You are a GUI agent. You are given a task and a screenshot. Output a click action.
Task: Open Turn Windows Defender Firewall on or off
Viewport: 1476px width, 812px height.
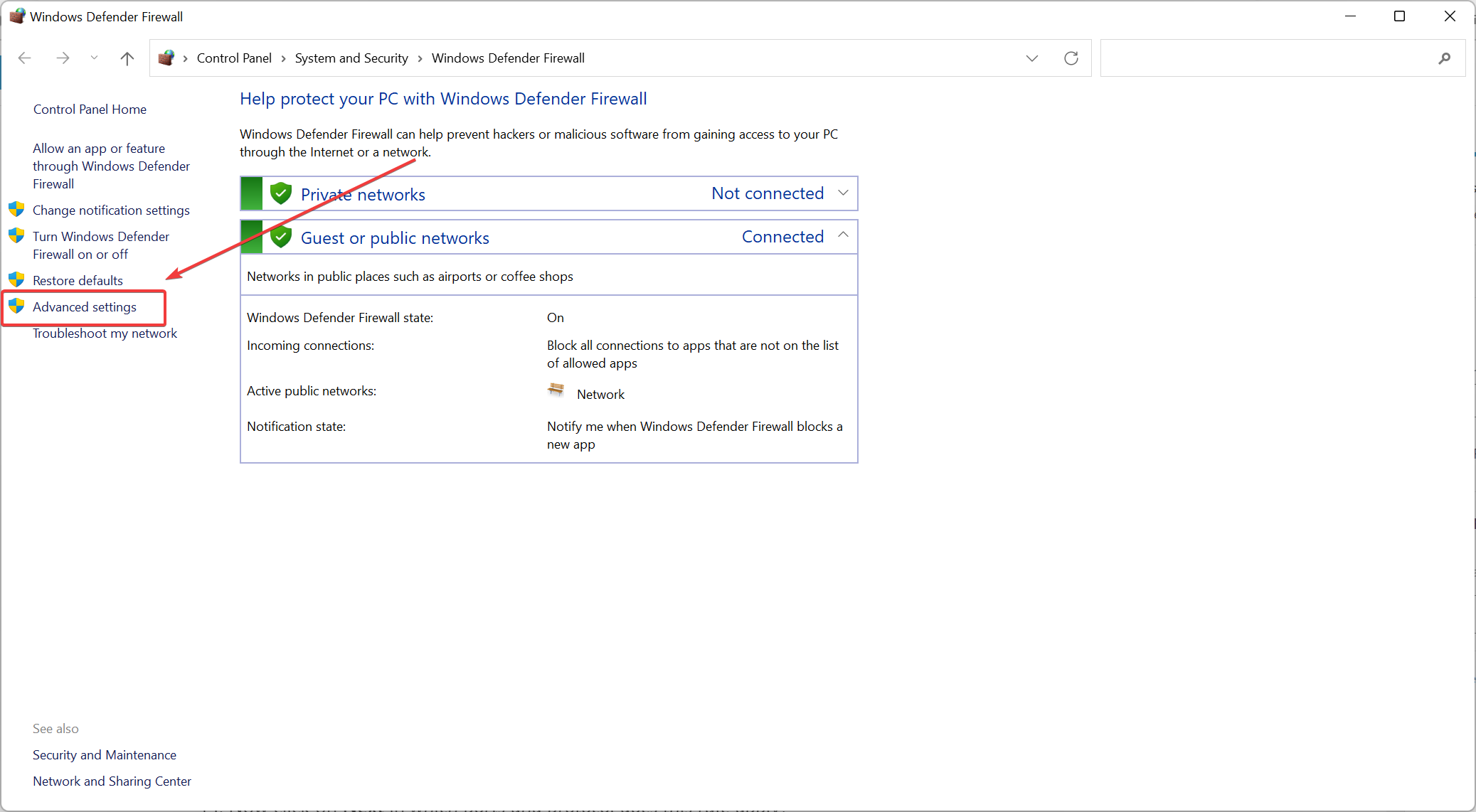point(101,245)
